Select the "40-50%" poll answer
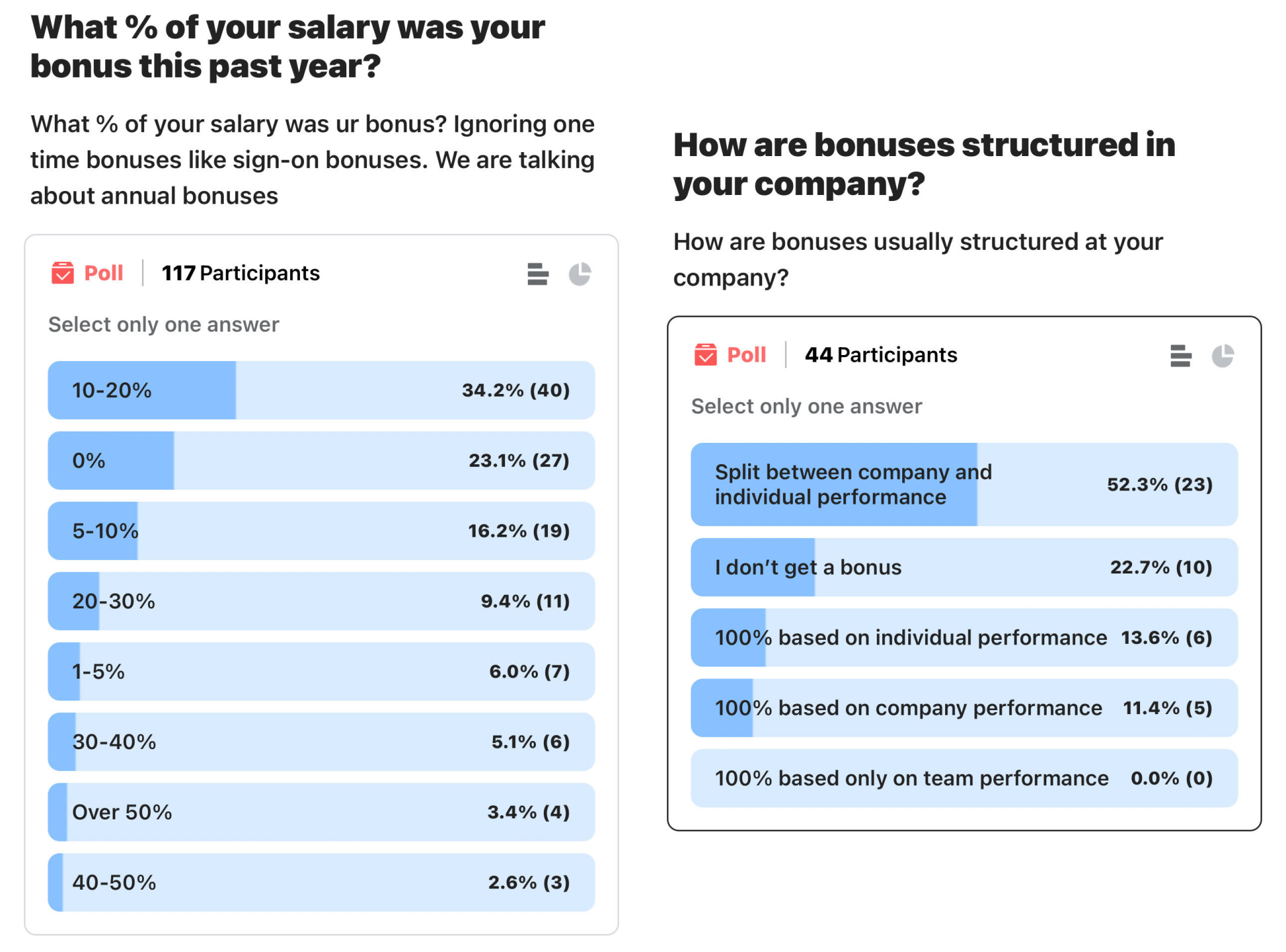 click(x=321, y=882)
